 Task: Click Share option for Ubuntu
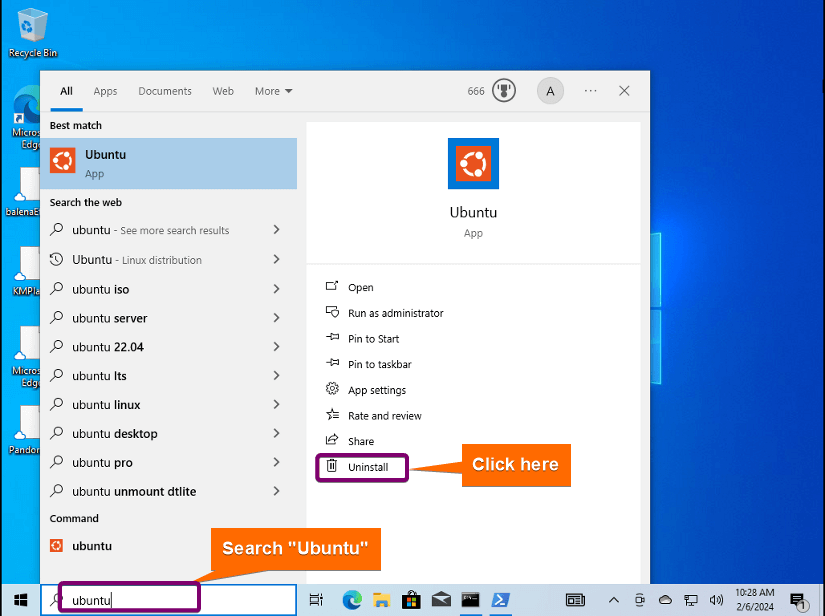350,441
